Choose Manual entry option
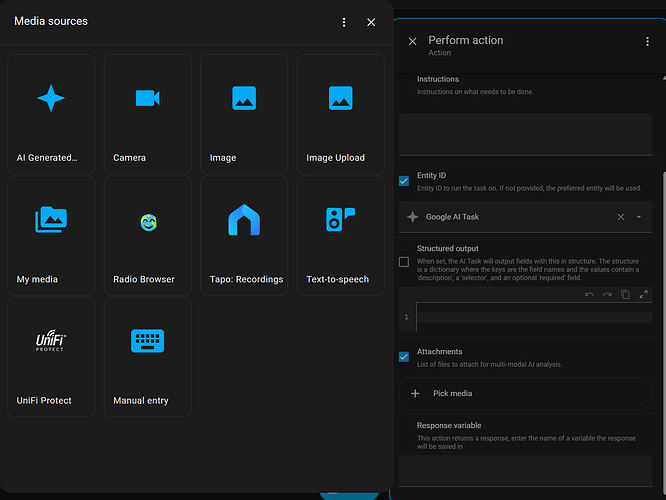Viewport: 666px width, 500px height. (147, 355)
